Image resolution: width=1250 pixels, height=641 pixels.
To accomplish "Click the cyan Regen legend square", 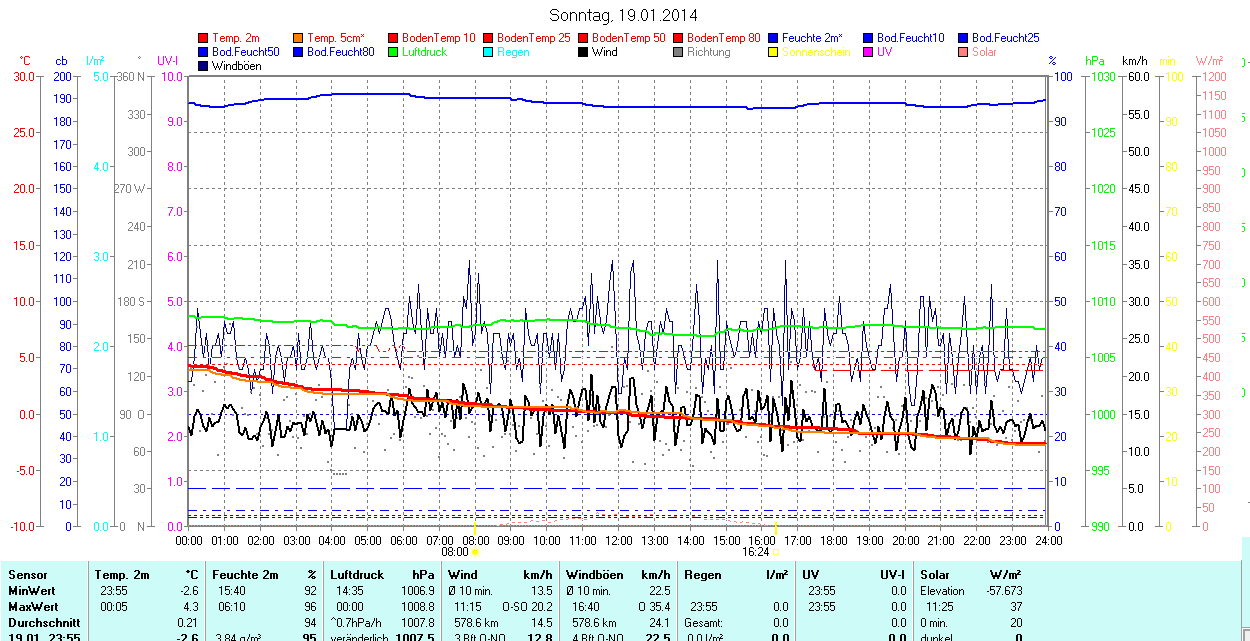I will (489, 52).
